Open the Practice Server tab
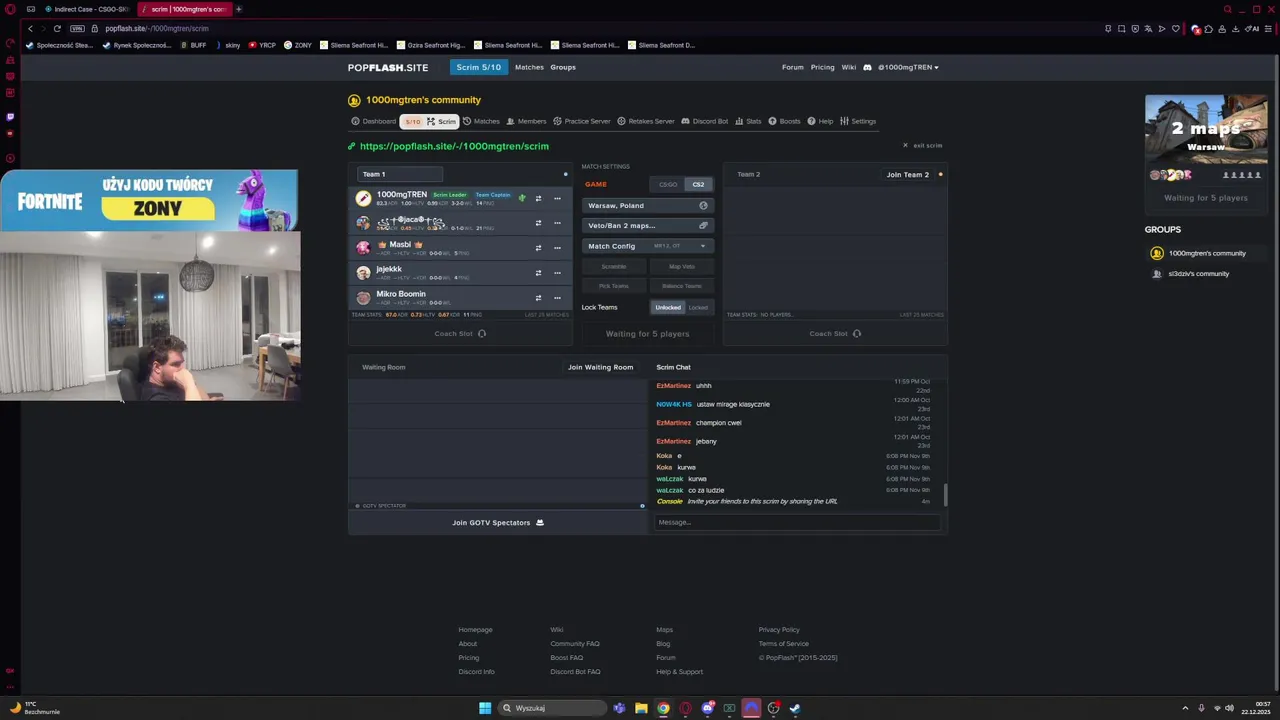 [582, 121]
